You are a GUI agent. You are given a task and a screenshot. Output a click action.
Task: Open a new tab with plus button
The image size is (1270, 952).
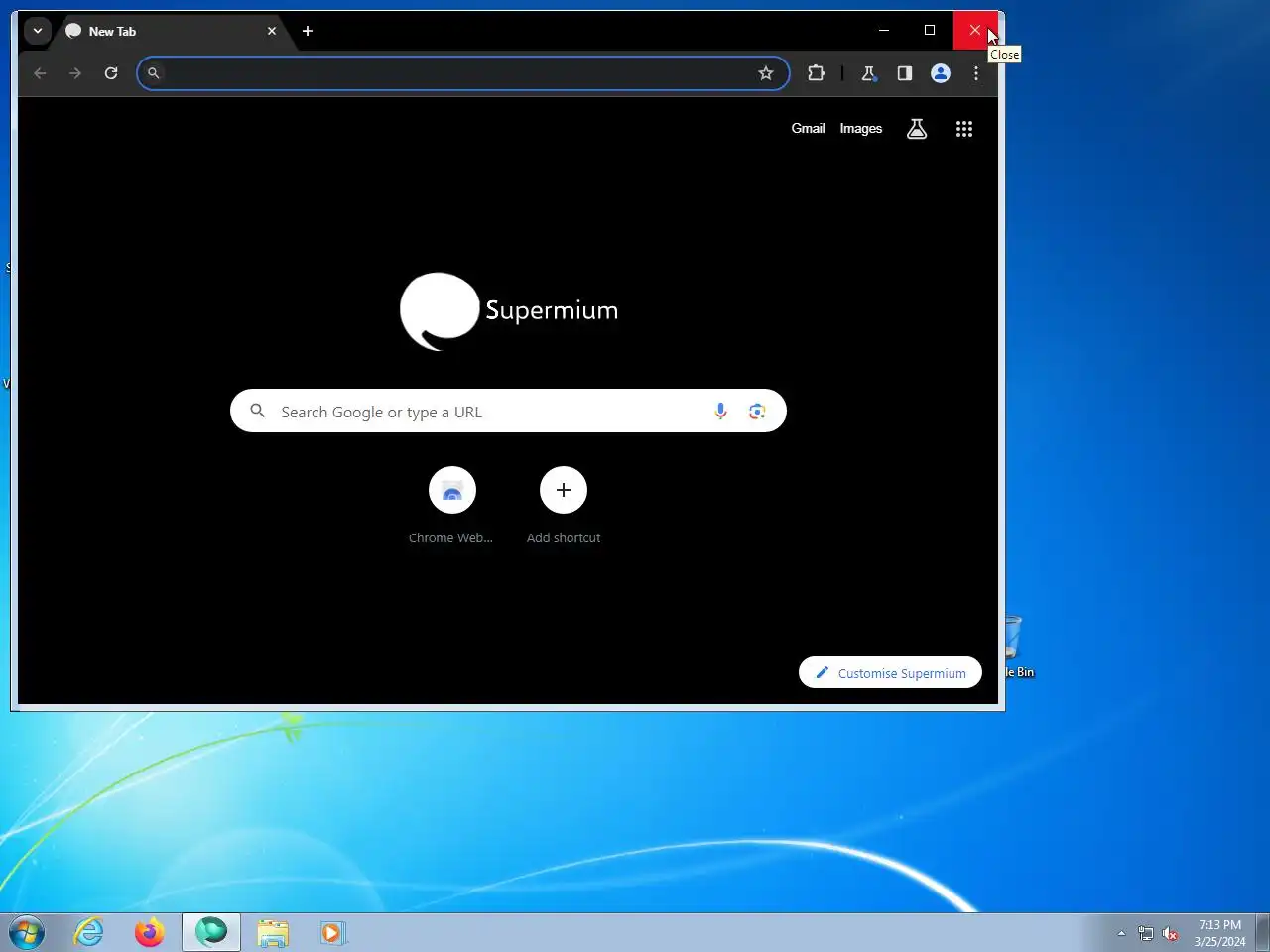coord(308,31)
